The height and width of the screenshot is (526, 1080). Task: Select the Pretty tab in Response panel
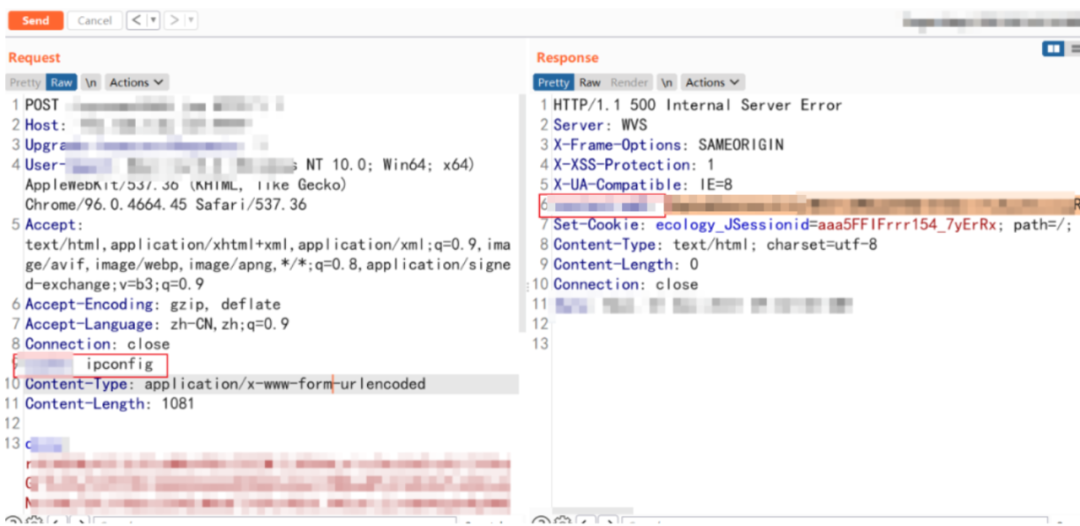pos(554,83)
